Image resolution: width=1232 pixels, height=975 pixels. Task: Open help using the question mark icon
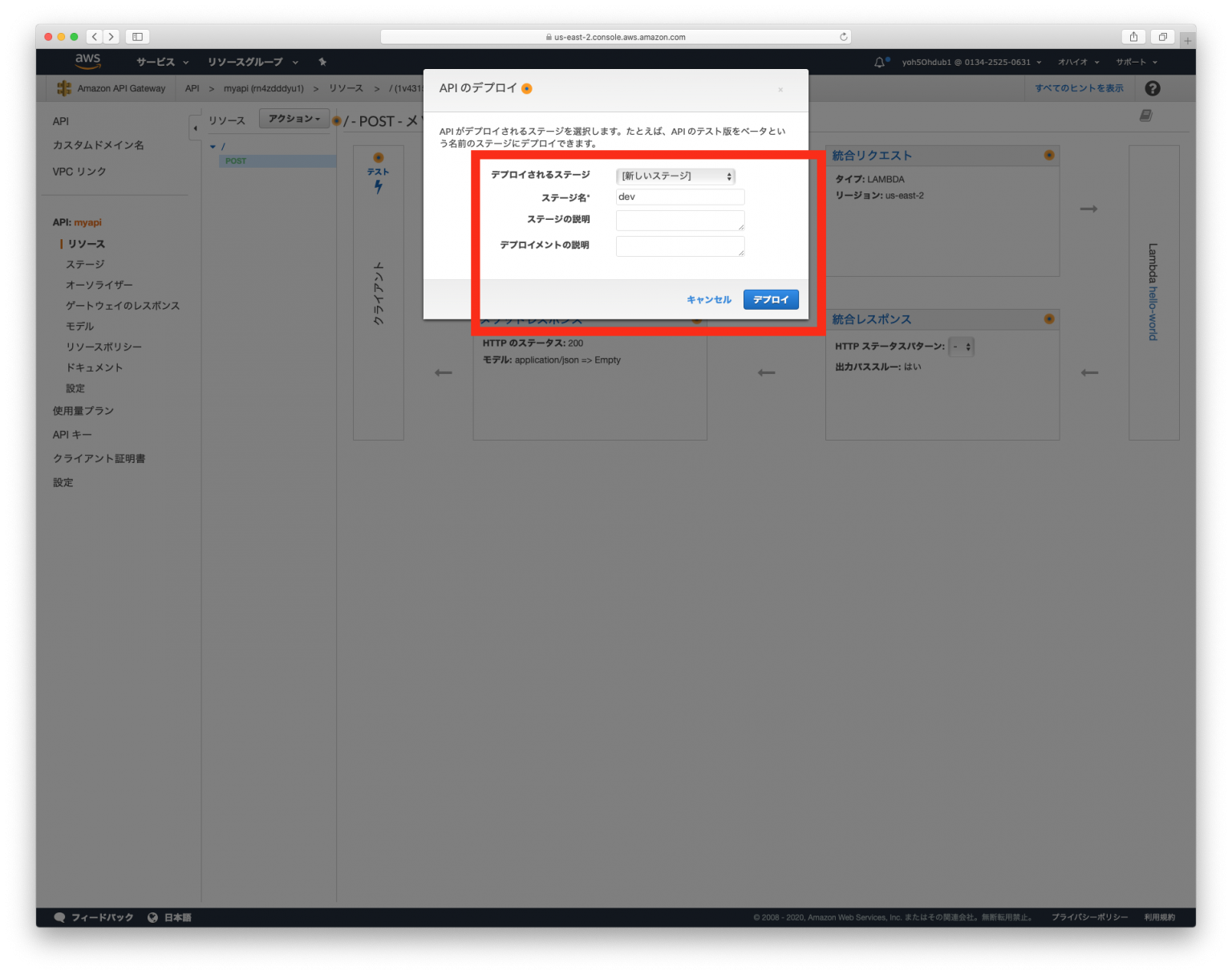tap(1153, 88)
